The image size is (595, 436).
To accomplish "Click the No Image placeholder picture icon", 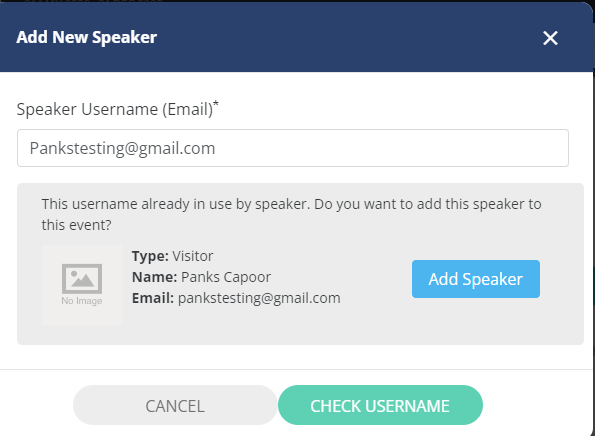I will pos(82,279).
